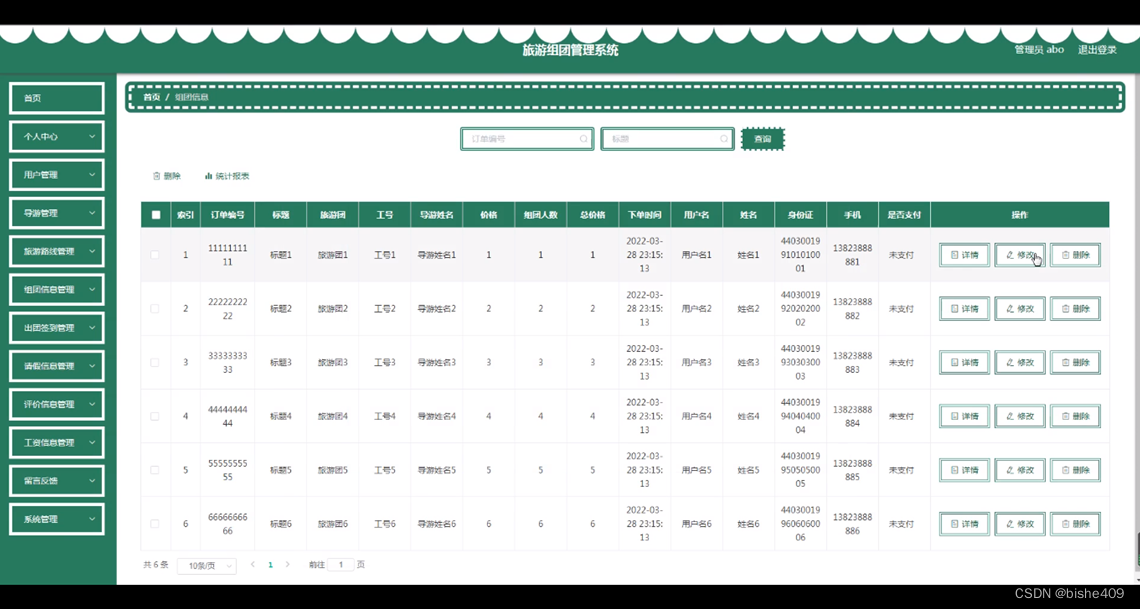Click the 删除 trash icon in row 标题1
The image size is (1140, 609).
(1065, 255)
